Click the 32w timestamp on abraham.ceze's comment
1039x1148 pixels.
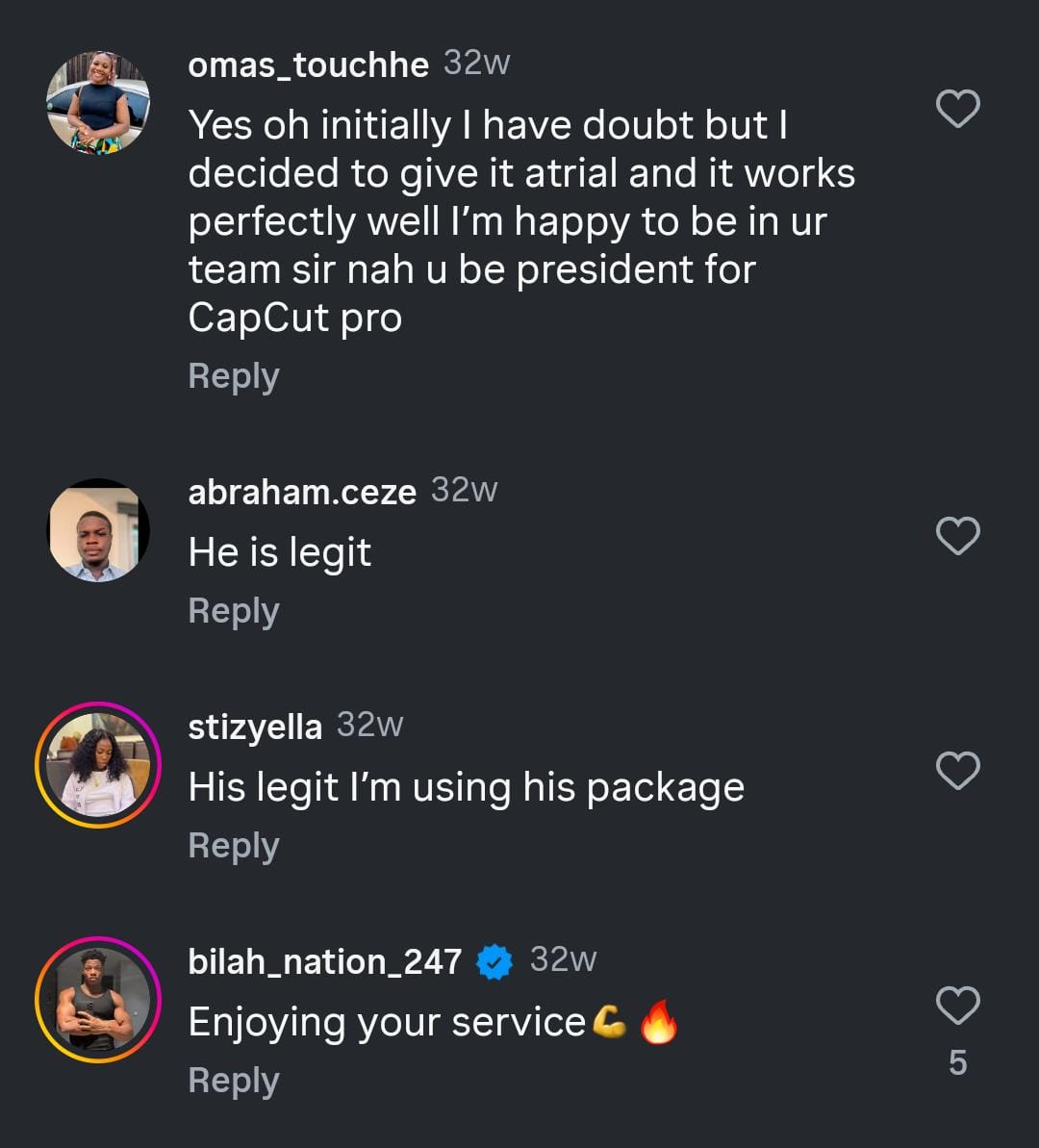pos(466,490)
